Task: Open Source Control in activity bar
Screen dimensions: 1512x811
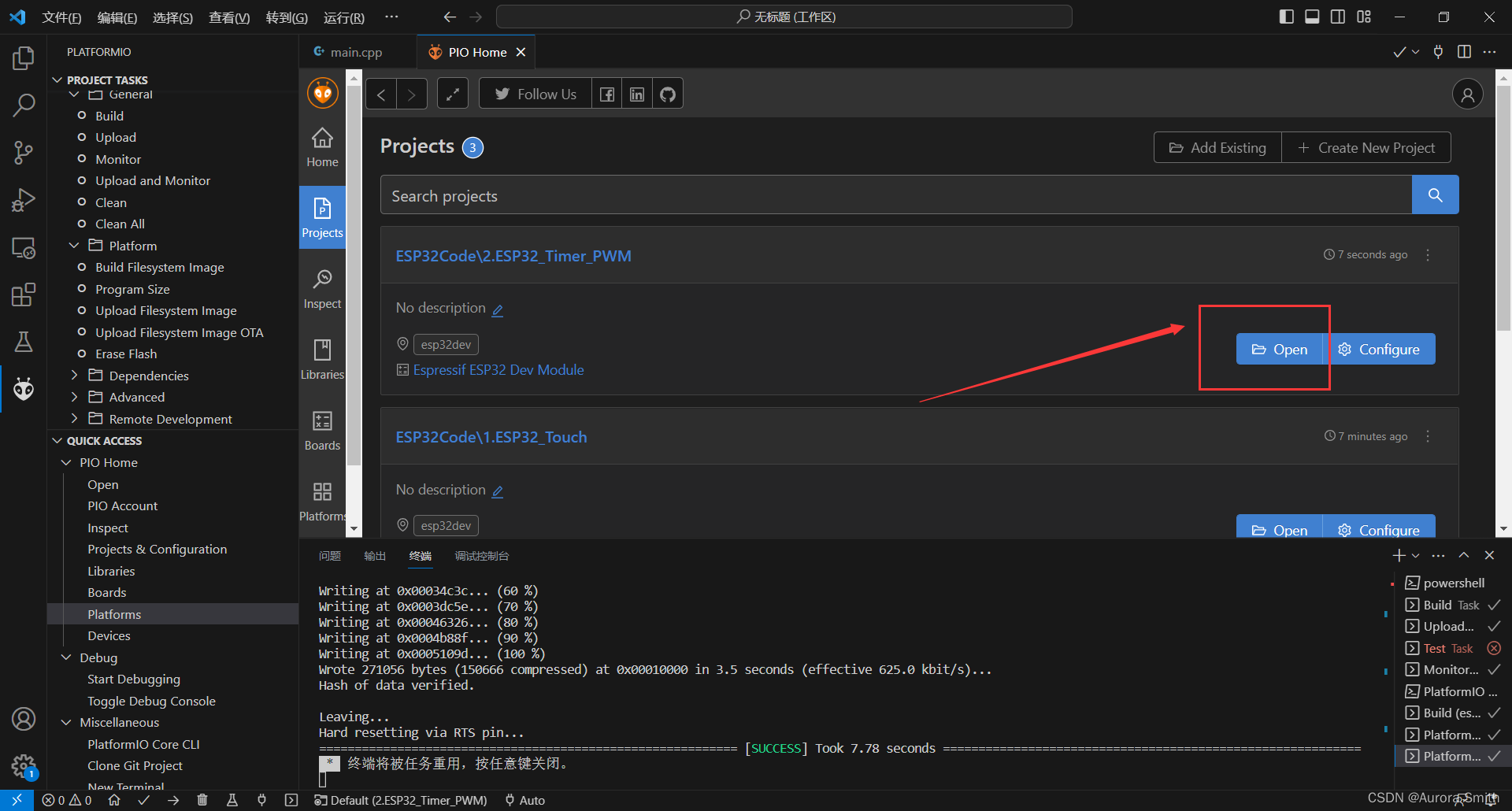Action: tap(24, 152)
